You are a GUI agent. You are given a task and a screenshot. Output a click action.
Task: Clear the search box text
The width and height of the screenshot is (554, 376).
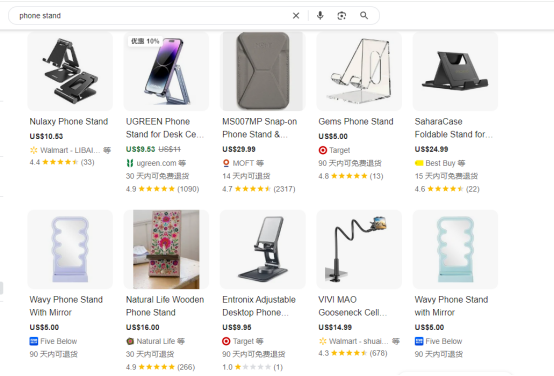(x=296, y=16)
